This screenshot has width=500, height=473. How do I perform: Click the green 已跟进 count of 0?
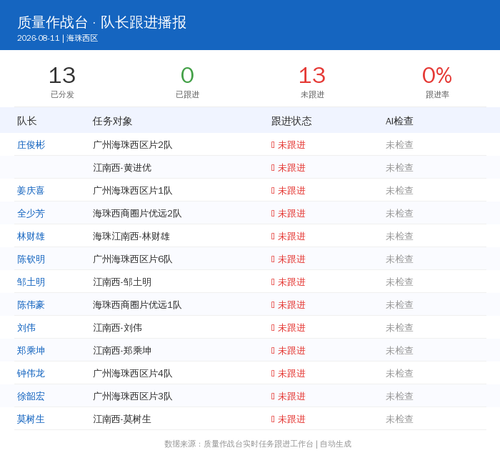[187, 75]
